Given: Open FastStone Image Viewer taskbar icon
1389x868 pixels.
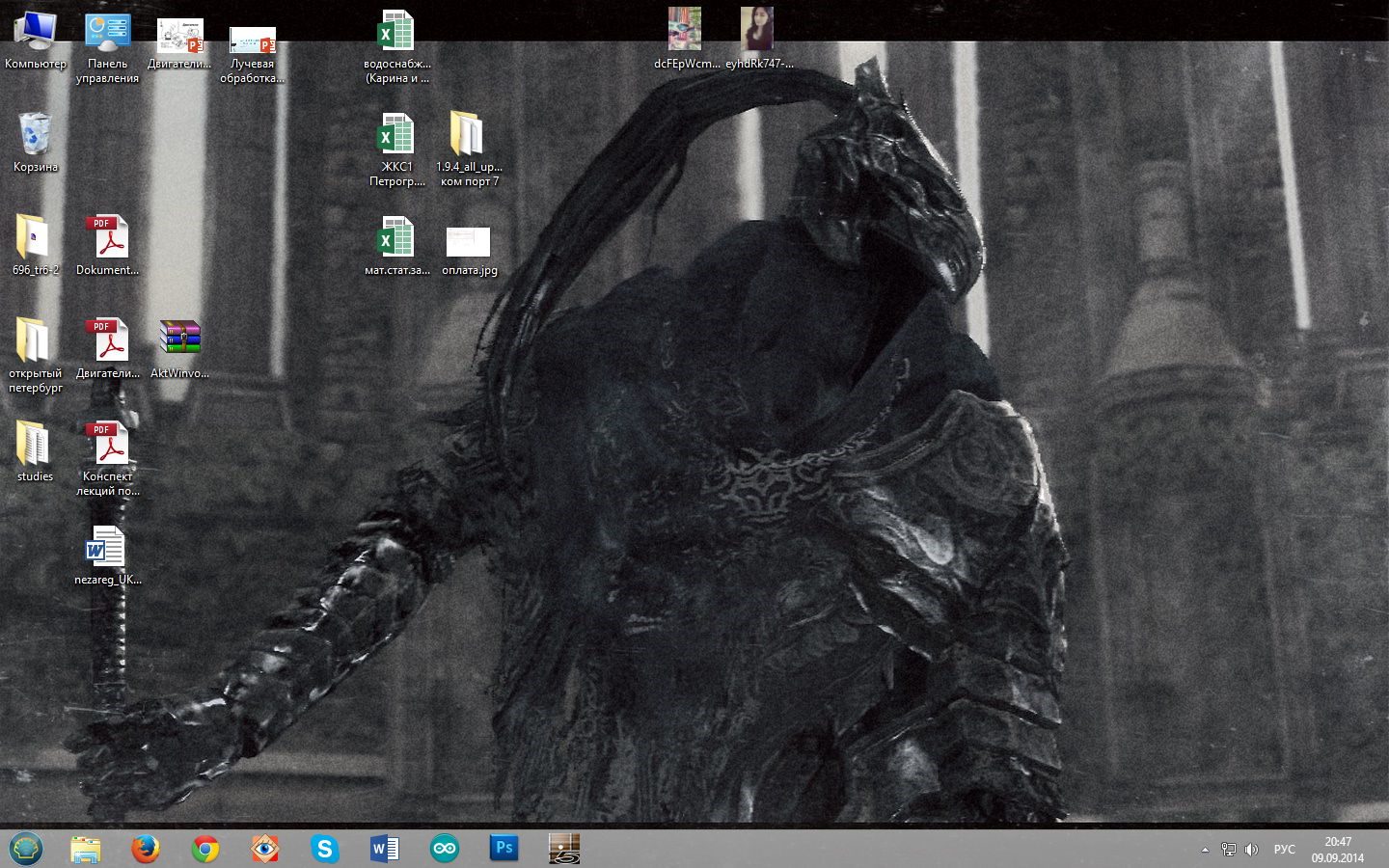Looking at the screenshot, I should point(264,849).
